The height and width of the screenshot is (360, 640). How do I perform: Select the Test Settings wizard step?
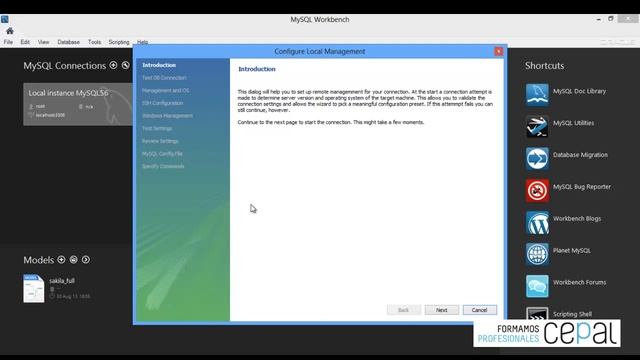tap(157, 128)
